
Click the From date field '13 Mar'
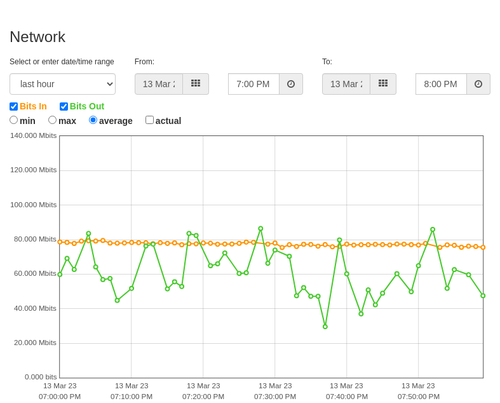(159, 84)
